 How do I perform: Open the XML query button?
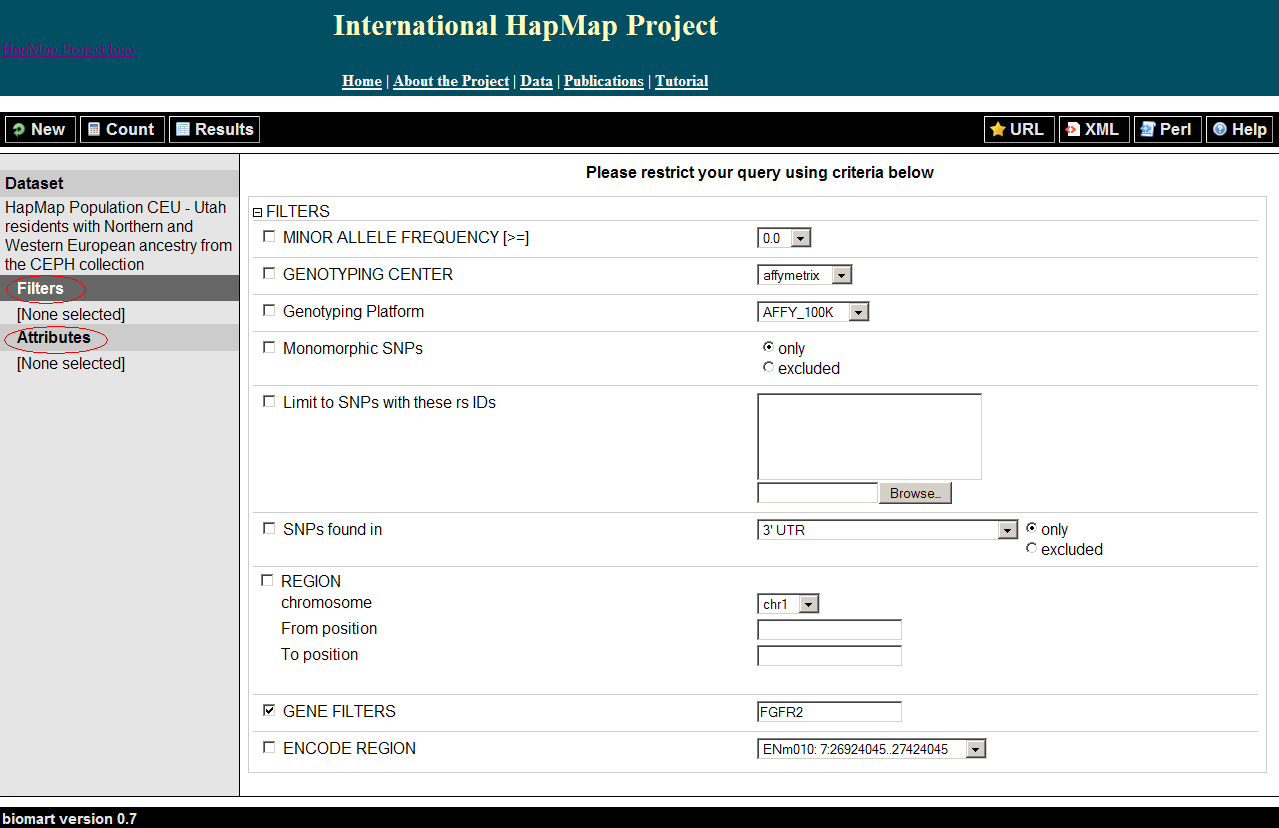pos(1094,129)
